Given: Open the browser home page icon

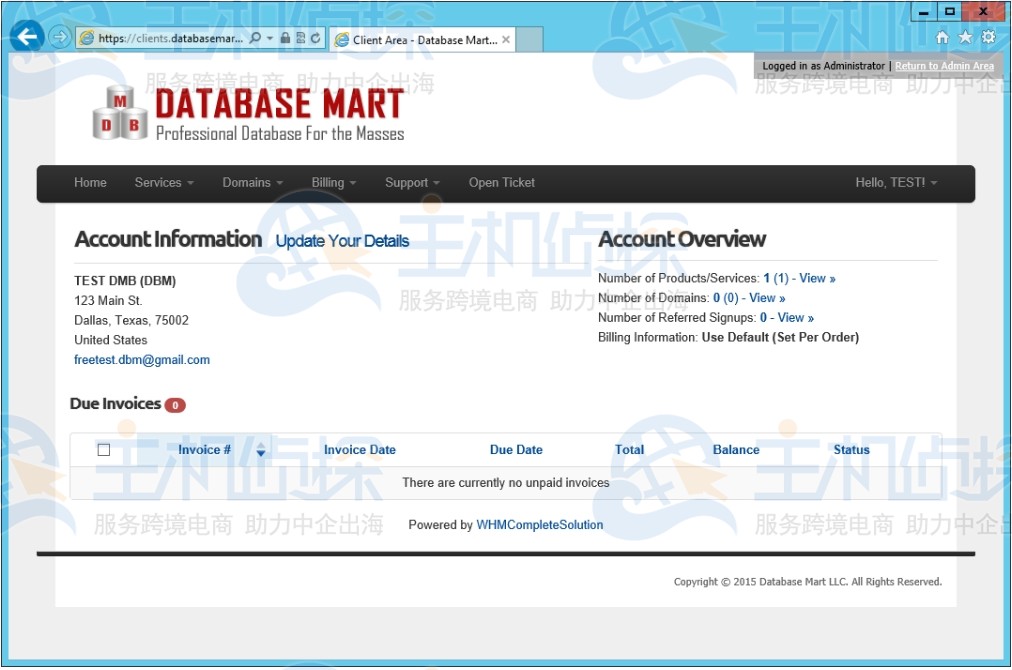Looking at the screenshot, I should click(x=942, y=37).
